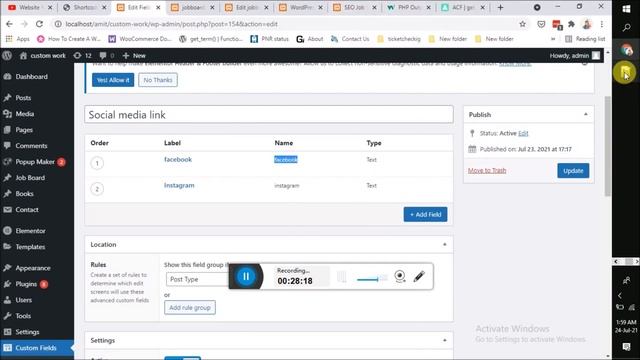Screen dimensions: 640x360
Task: Open the taskbar notifications icon
Action: pyautogui.click(x=626, y=347)
